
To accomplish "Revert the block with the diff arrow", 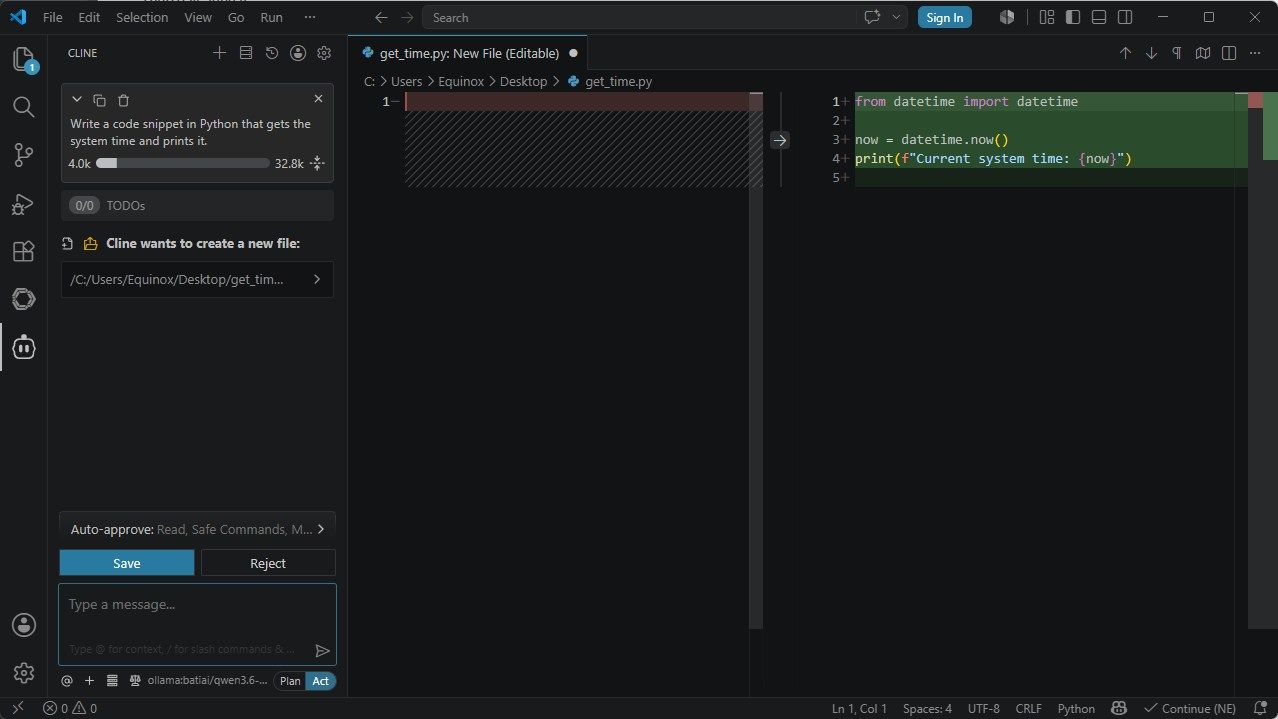I will [x=779, y=140].
